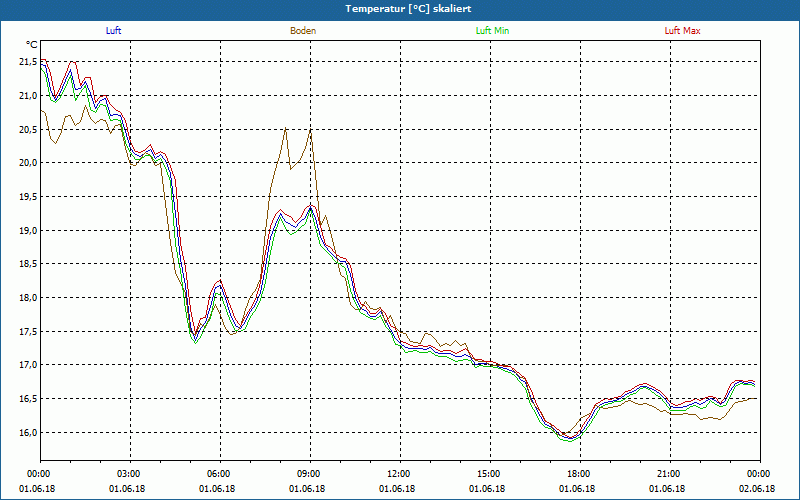Click the 16,5 y-axis value
Viewport: 800px width, 500px height.
[x=28, y=398]
